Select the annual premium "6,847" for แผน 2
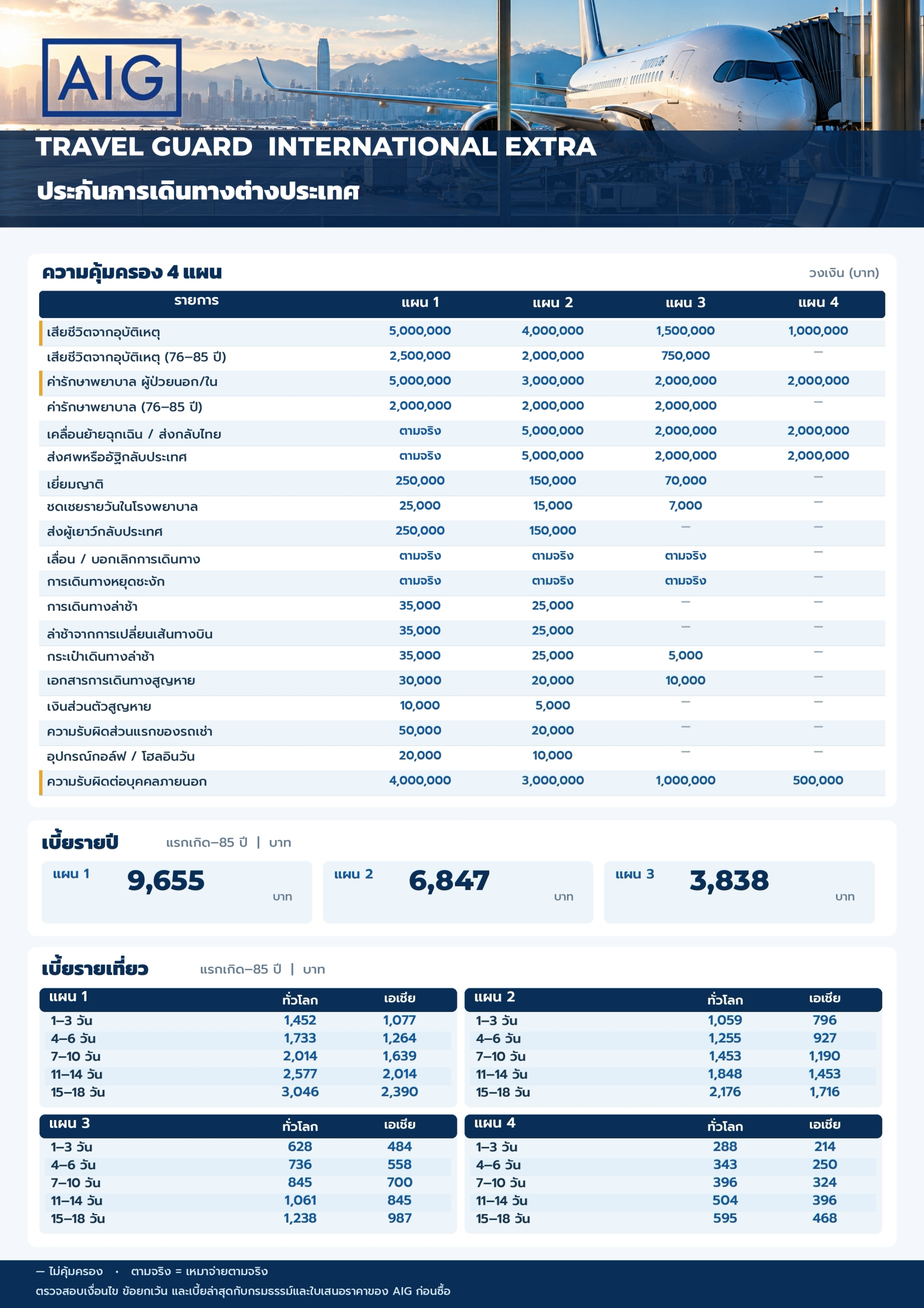This screenshot has width=924, height=1308. (x=449, y=881)
